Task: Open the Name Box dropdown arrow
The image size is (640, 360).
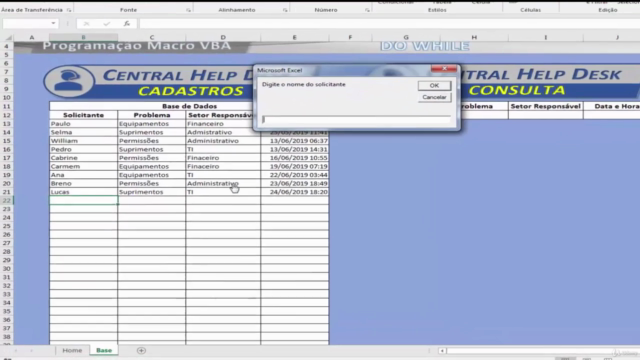Action: [x=53, y=24]
